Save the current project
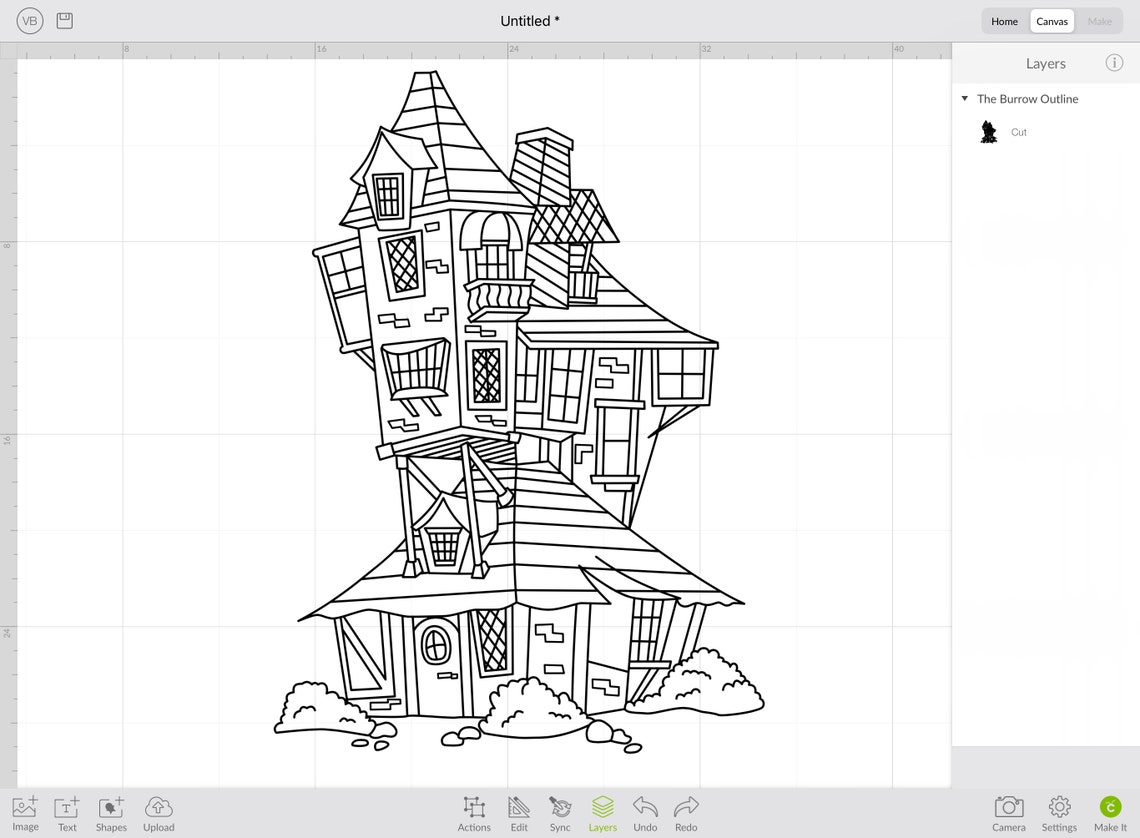The height and width of the screenshot is (838, 1140). [x=64, y=20]
